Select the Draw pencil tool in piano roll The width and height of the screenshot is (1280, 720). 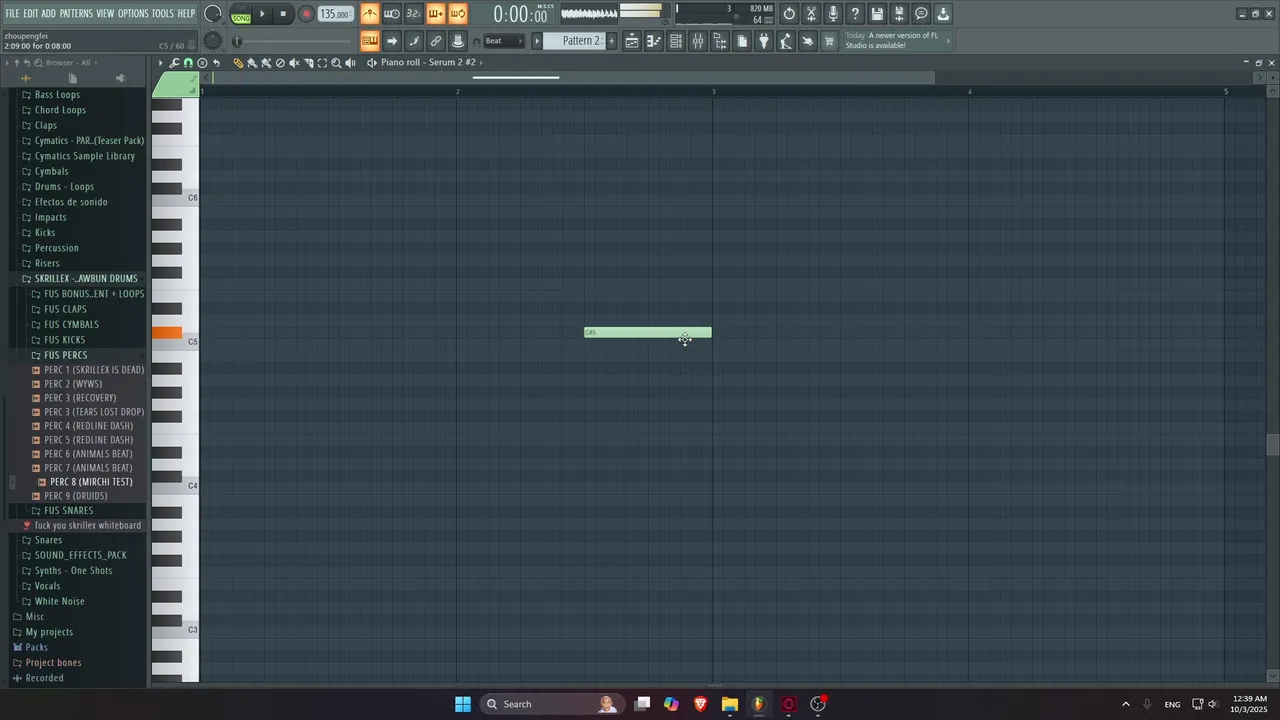click(238, 63)
